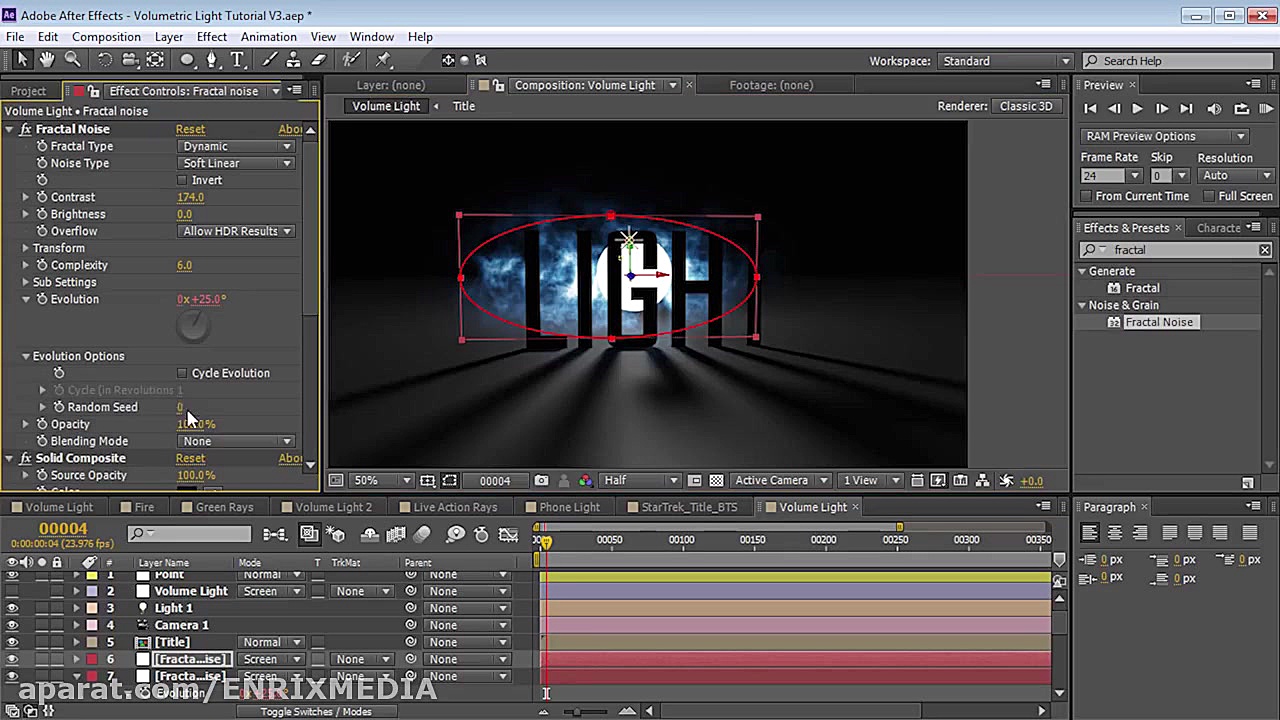Toggle eye icon for the [Title] layer
Viewport: 1280px width, 720px height.
pos(12,642)
